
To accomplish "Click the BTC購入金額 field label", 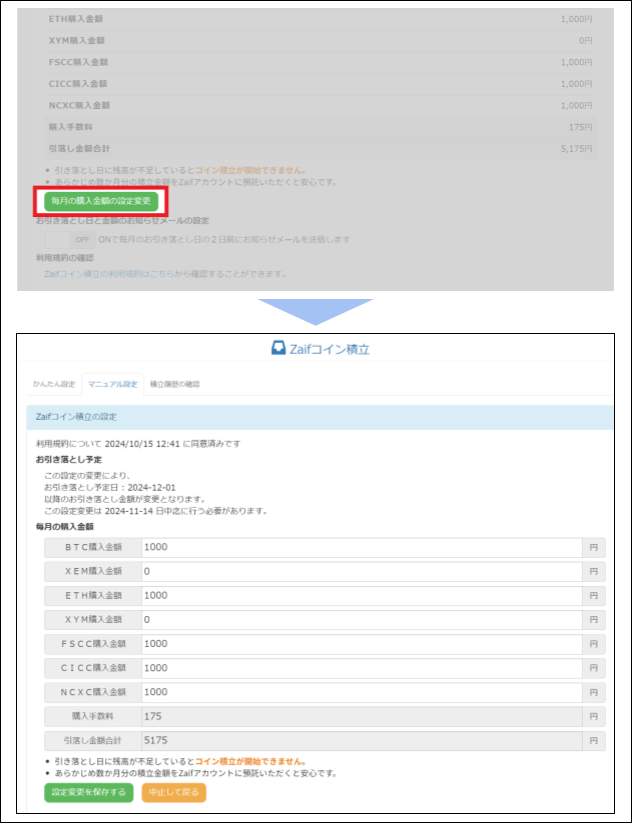I will click(93, 547).
